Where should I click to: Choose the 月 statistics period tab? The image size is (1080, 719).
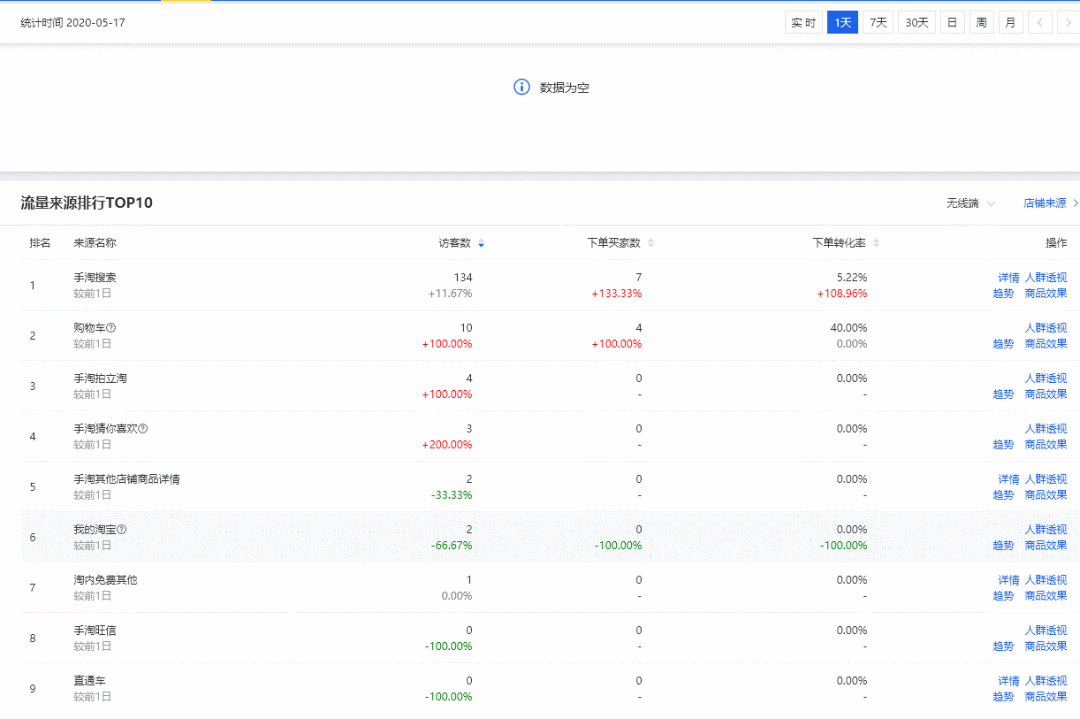(1010, 22)
